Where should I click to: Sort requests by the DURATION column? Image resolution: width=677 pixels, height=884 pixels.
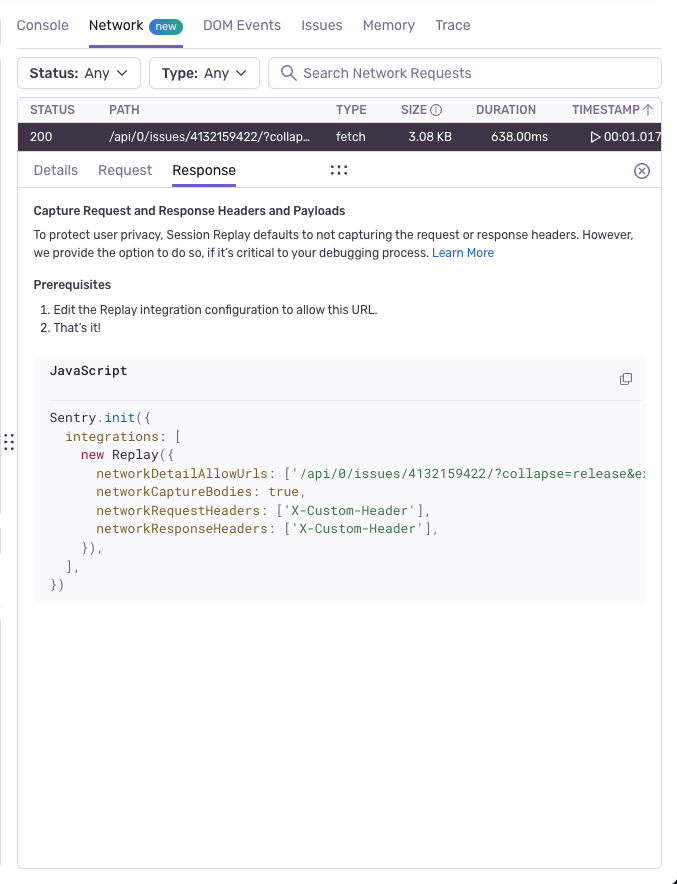coord(506,110)
